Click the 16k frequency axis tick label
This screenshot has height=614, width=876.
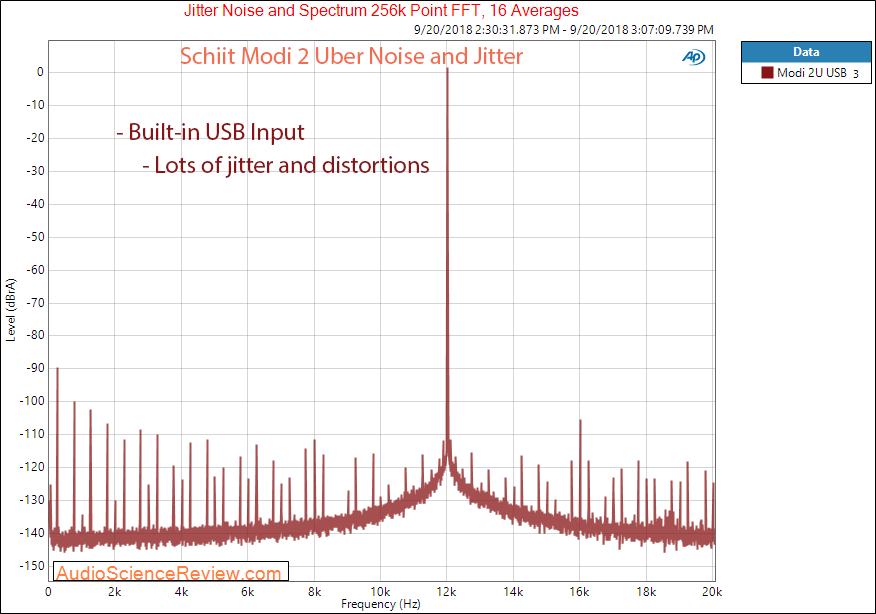click(579, 592)
